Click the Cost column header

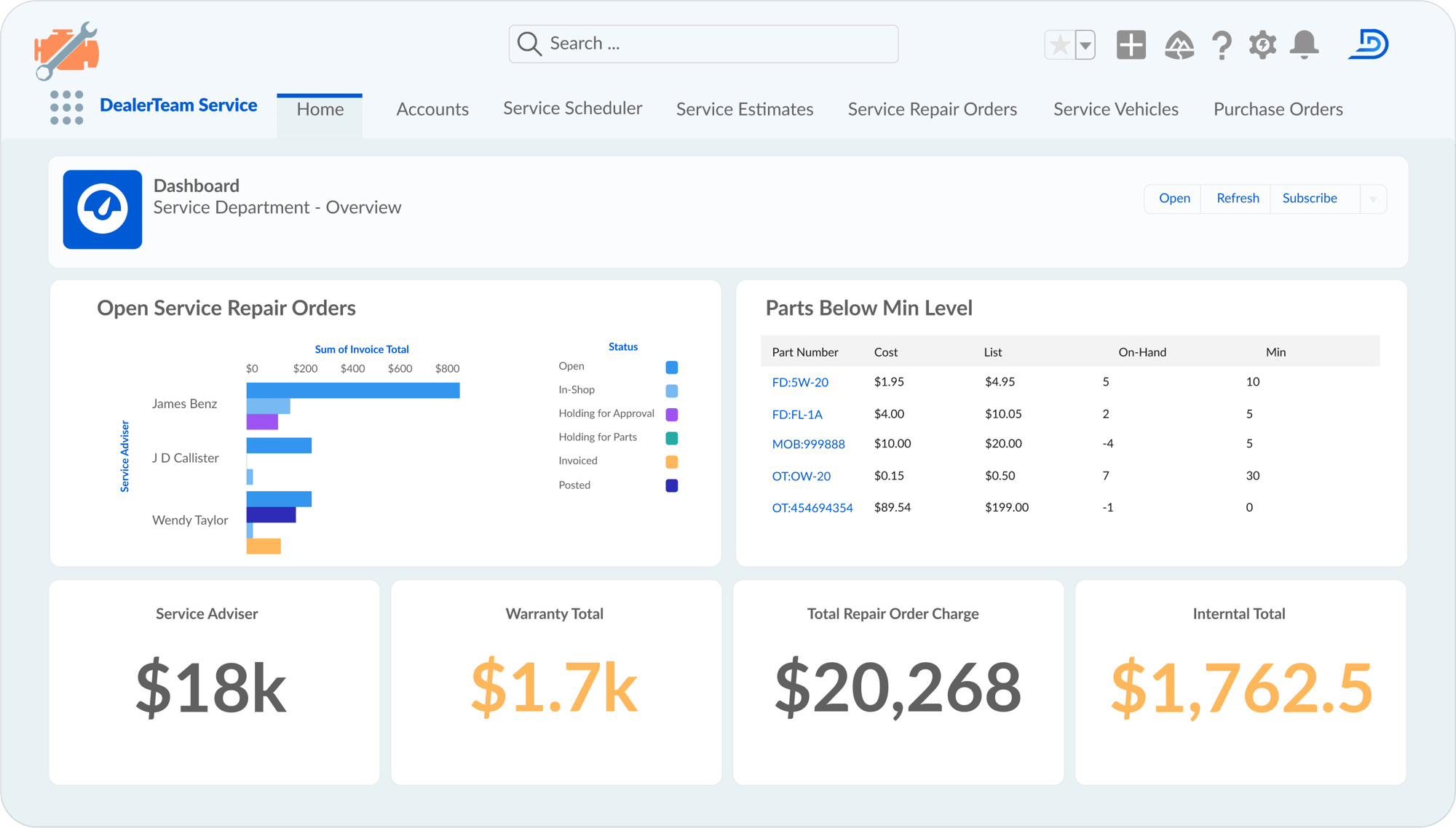[886, 352]
